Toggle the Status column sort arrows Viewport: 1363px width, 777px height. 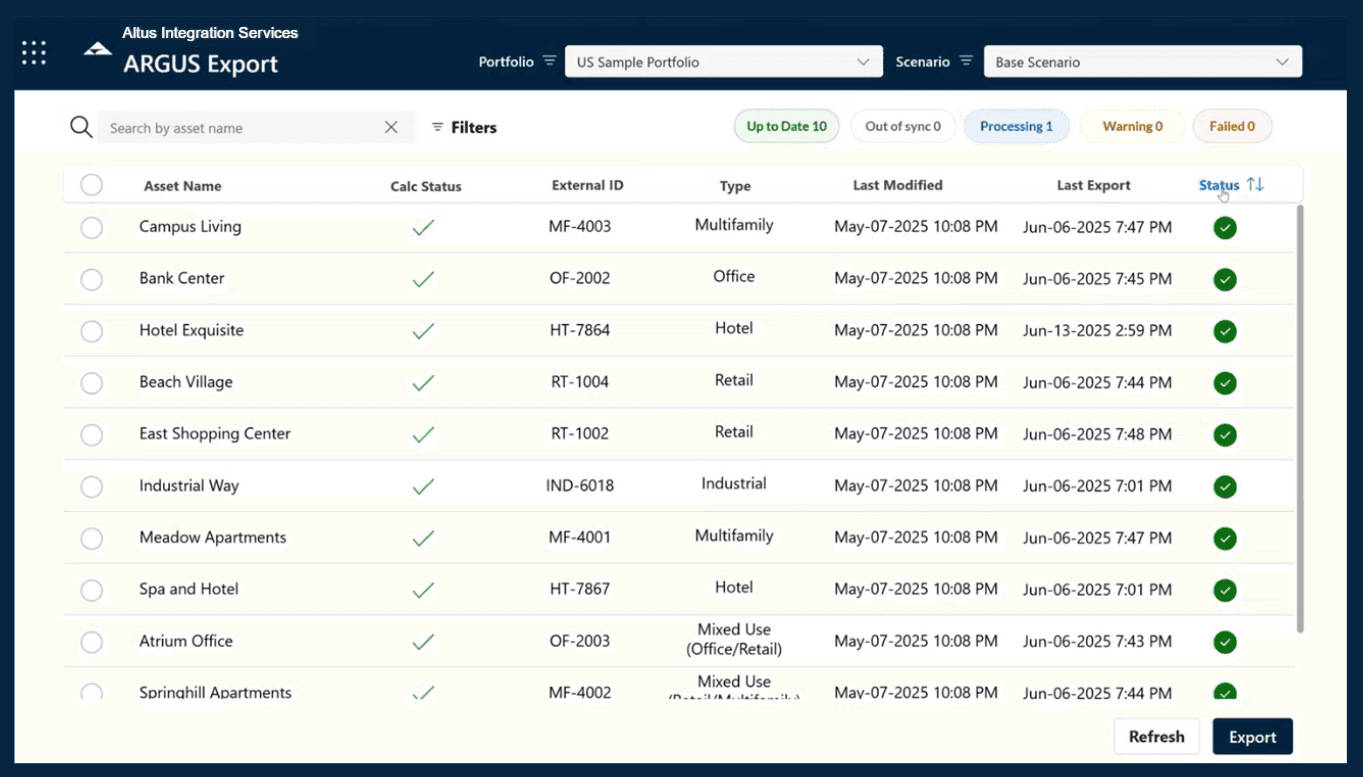click(x=1256, y=185)
